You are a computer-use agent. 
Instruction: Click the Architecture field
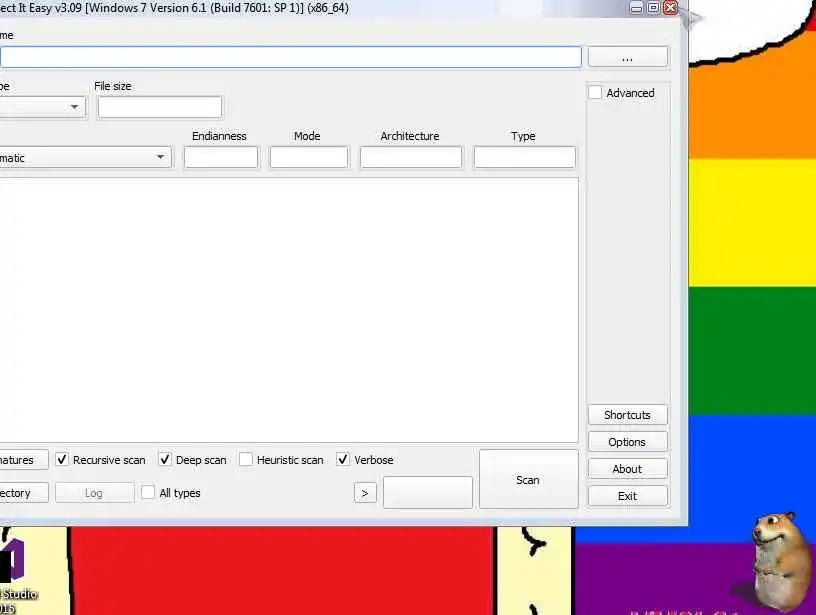pos(411,157)
